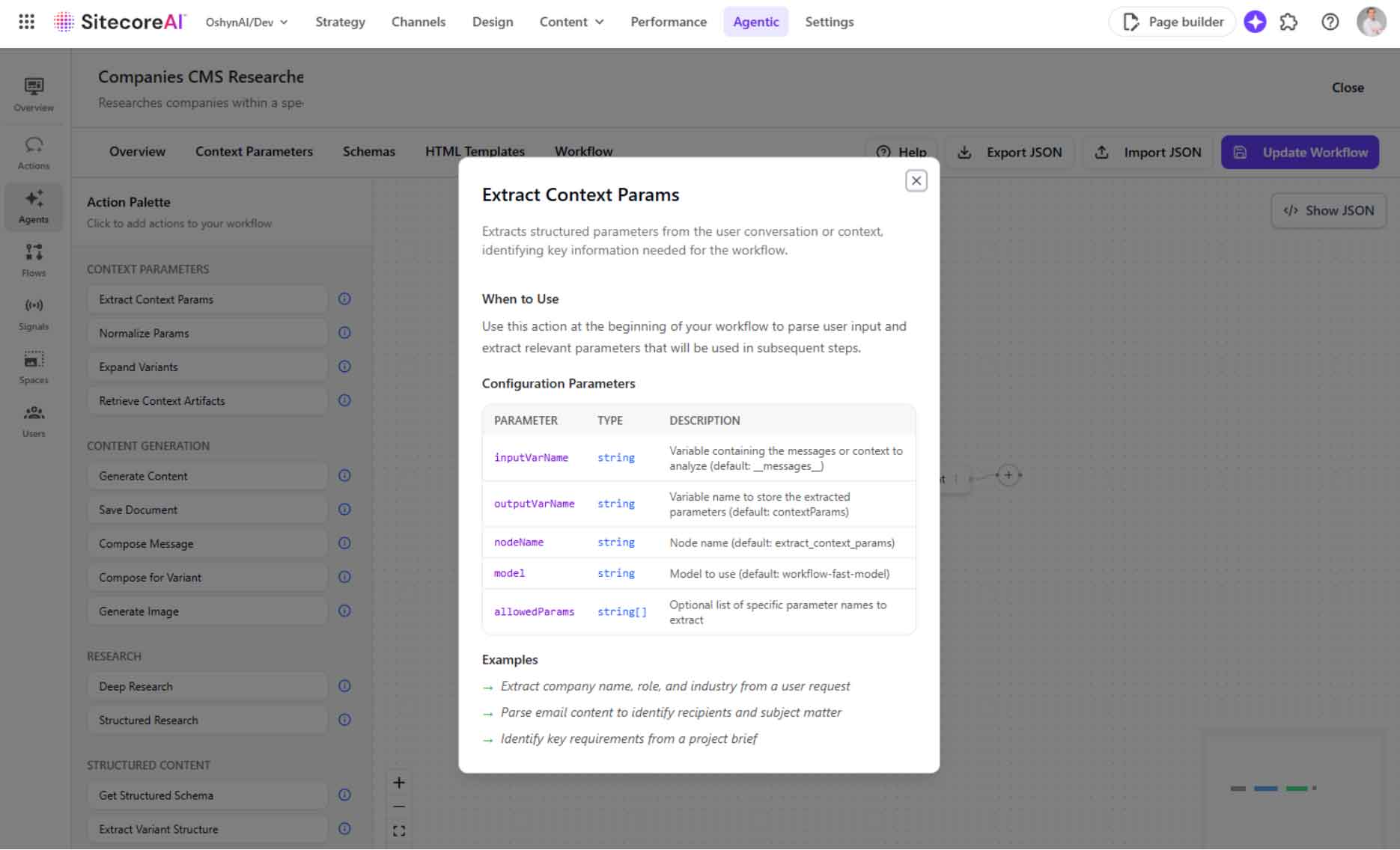Open the OshynAI/Dev environment dropdown

coord(247,22)
